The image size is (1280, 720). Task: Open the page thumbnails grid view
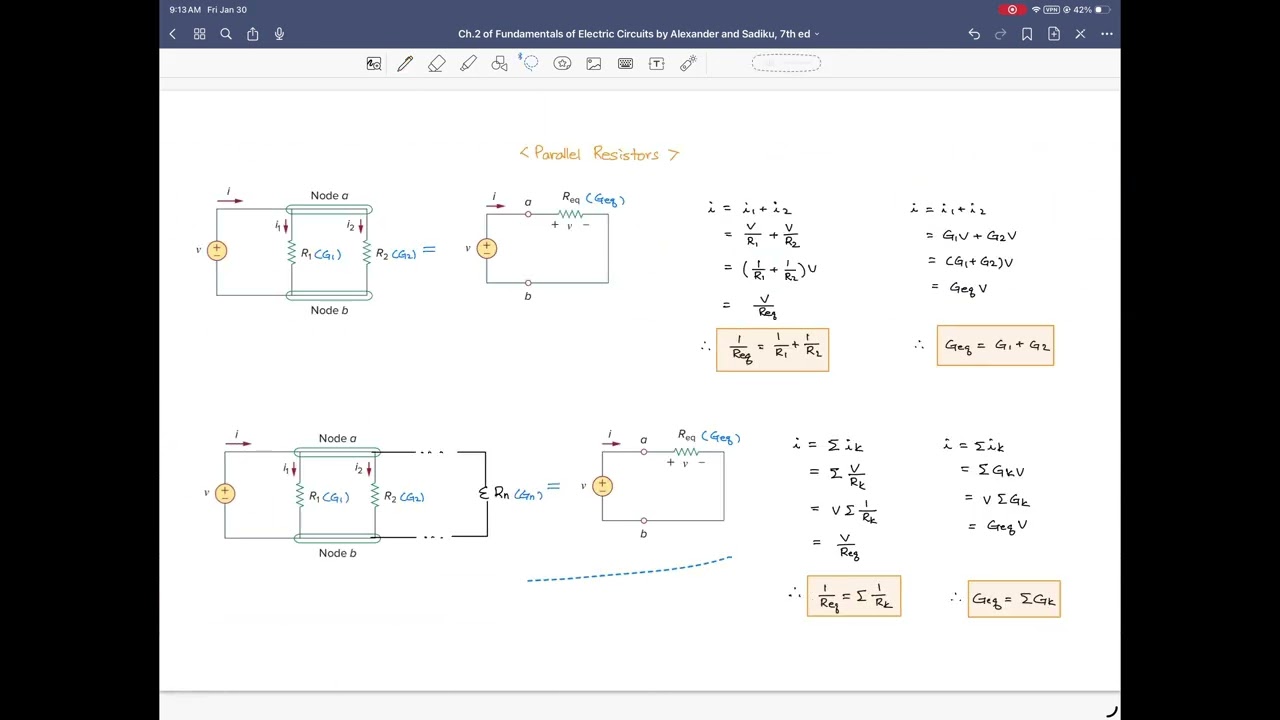(x=199, y=34)
